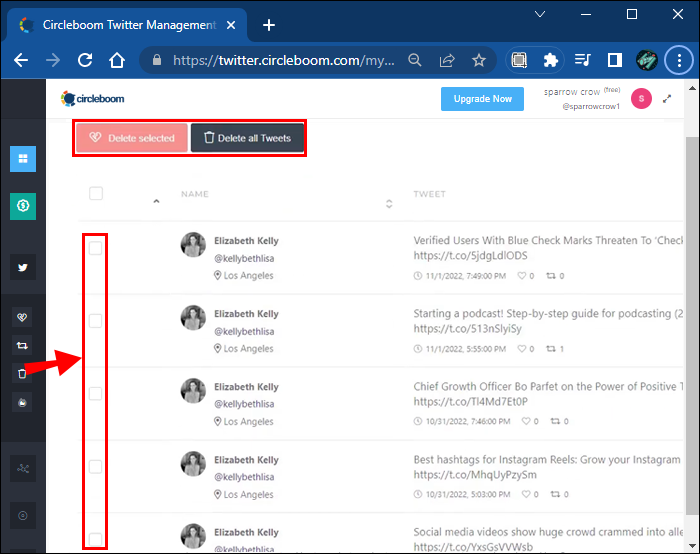Click the TWEET column header
This screenshot has height=554, width=700.
(429, 194)
